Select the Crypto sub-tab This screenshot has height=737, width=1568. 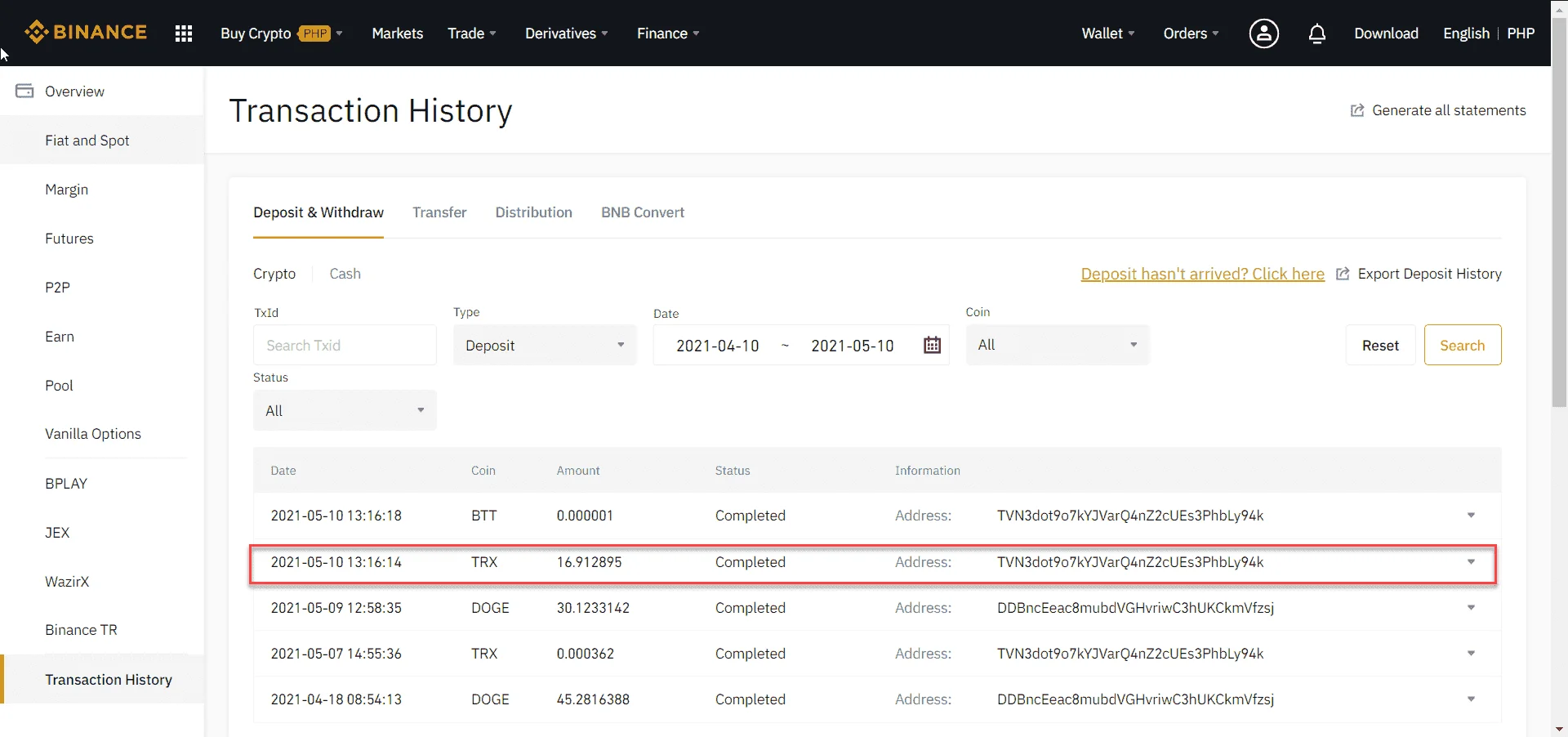(274, 274)
